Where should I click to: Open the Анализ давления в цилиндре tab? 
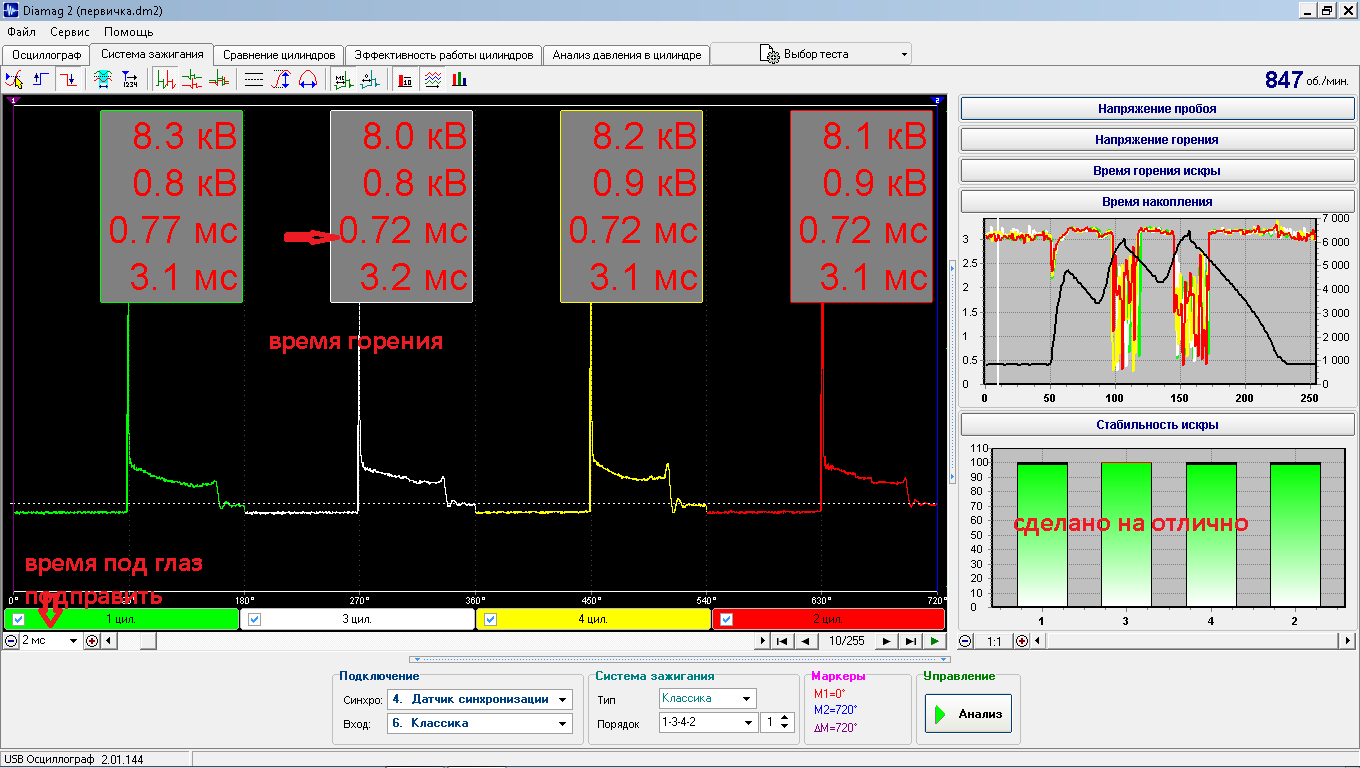(x=627, y=55)
